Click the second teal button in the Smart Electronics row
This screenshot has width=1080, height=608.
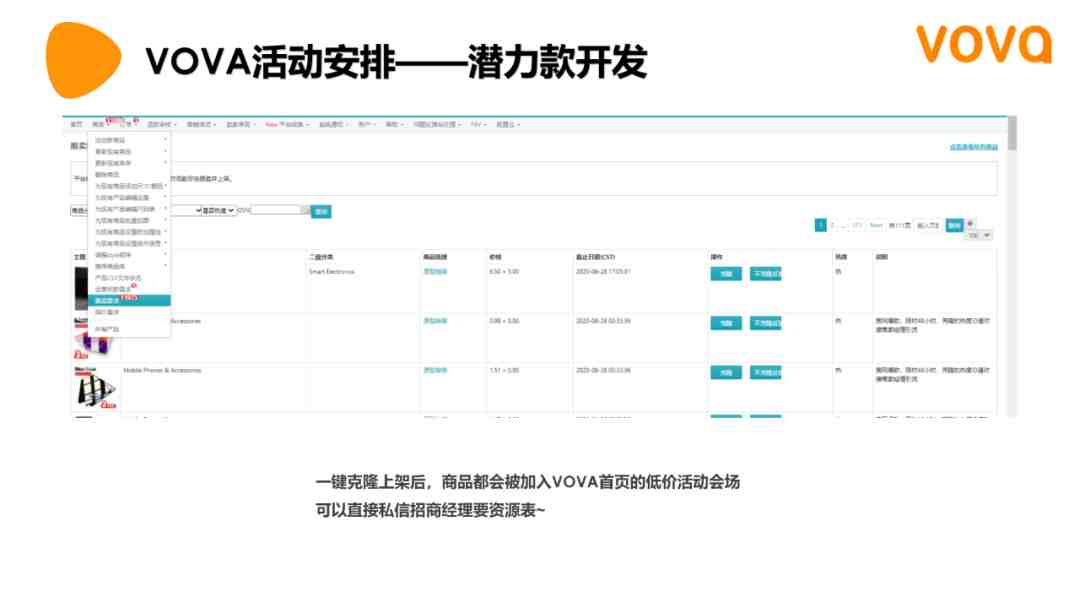pos(765,274)
